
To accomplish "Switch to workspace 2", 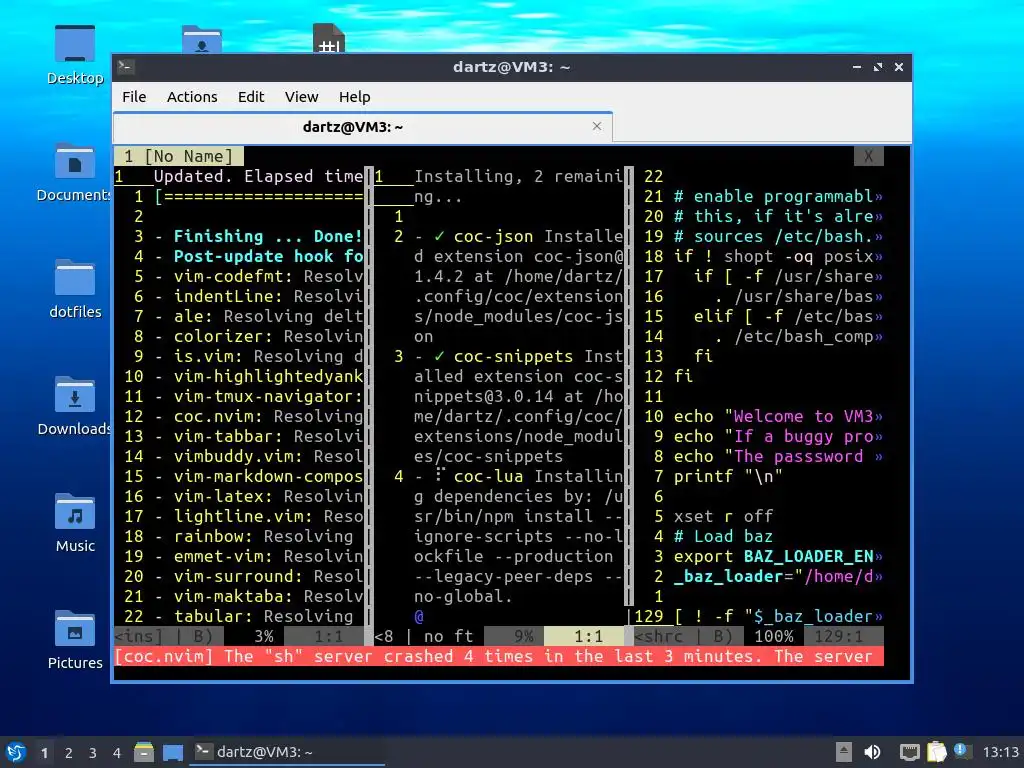I will [x=69, y=753].
